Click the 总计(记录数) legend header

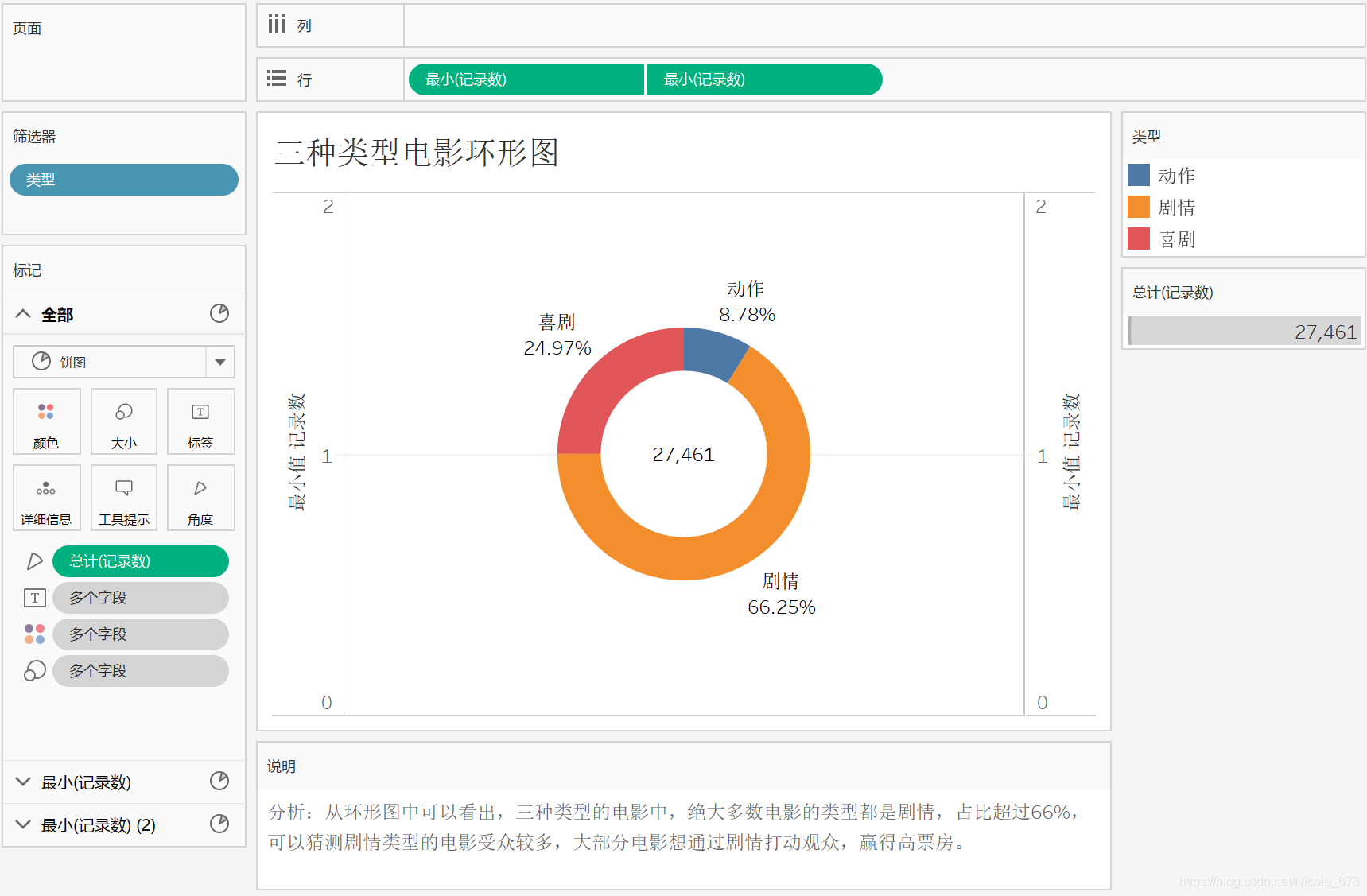pos(1172,293)
